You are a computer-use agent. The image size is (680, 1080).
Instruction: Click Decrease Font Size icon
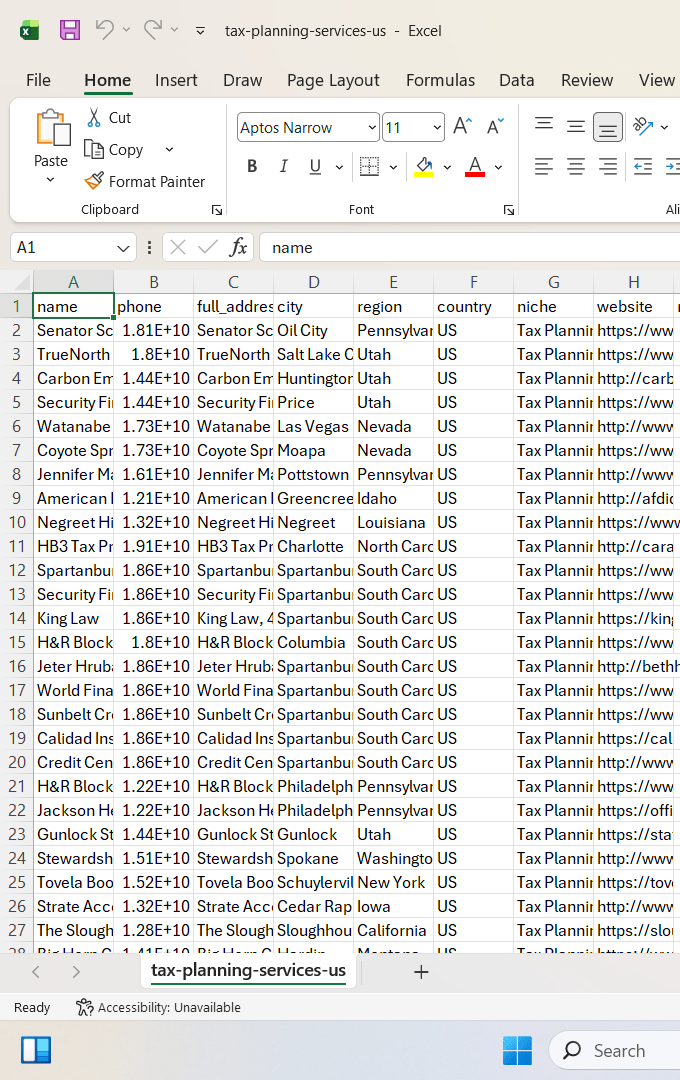pyautogui.click(x=495, y=127)
